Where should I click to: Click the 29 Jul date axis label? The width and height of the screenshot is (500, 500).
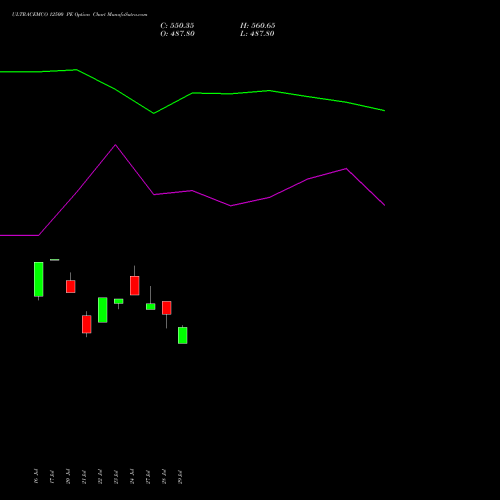180,476
